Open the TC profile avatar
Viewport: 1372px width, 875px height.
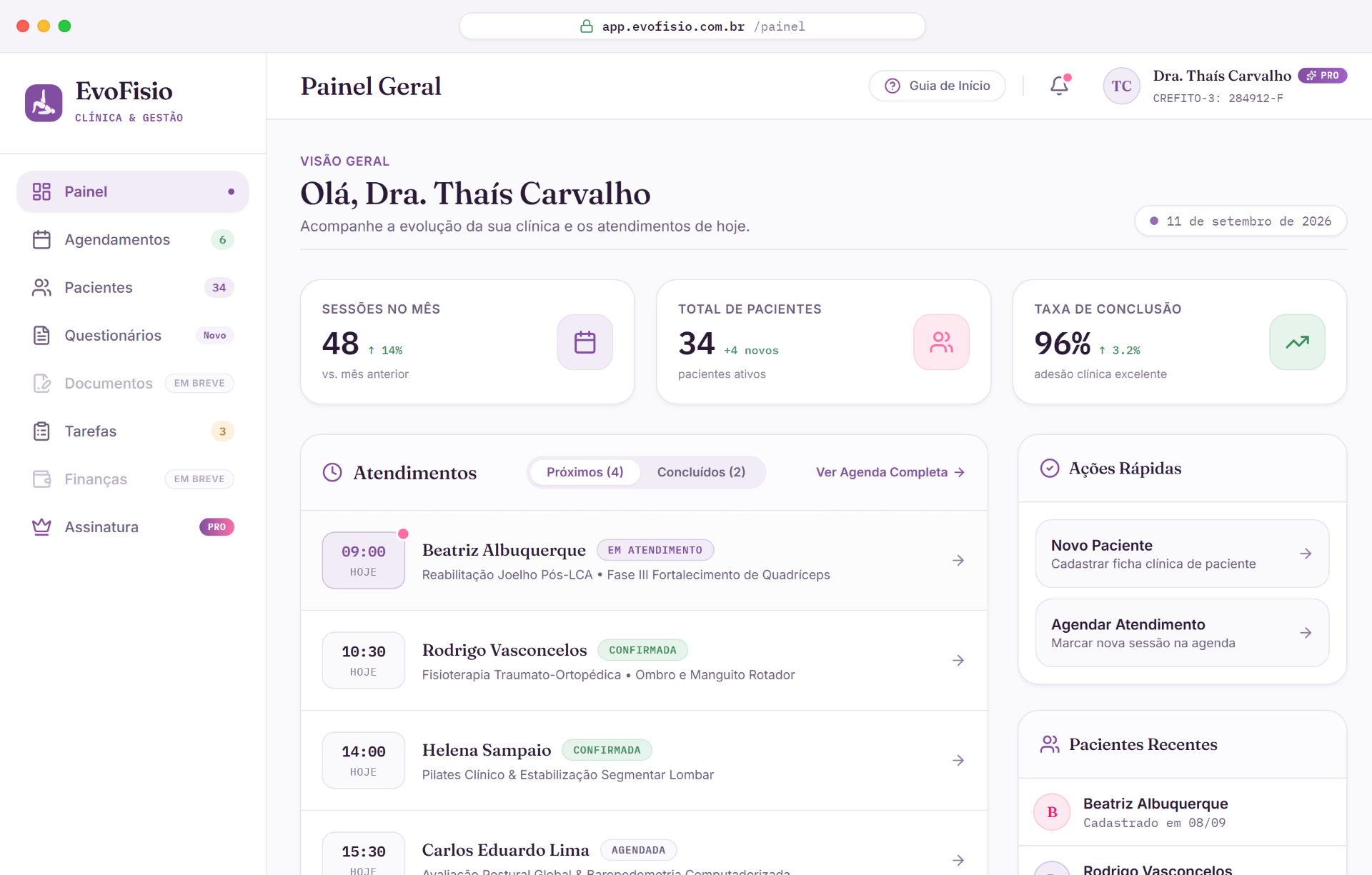tap(1121, 86)
